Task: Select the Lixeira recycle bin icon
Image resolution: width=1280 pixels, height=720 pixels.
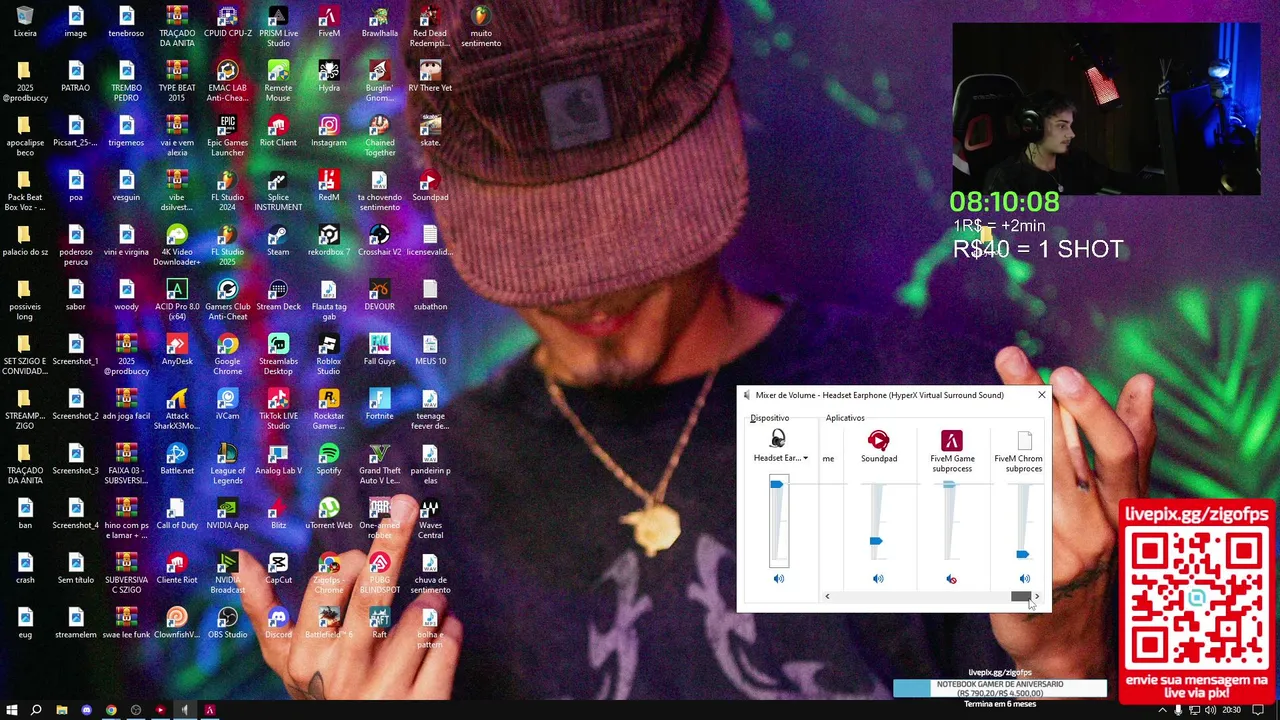Action: (x=25, y=22)
